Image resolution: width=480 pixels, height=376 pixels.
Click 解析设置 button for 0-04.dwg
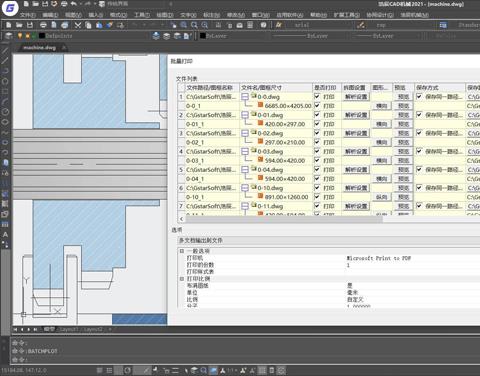356,170
